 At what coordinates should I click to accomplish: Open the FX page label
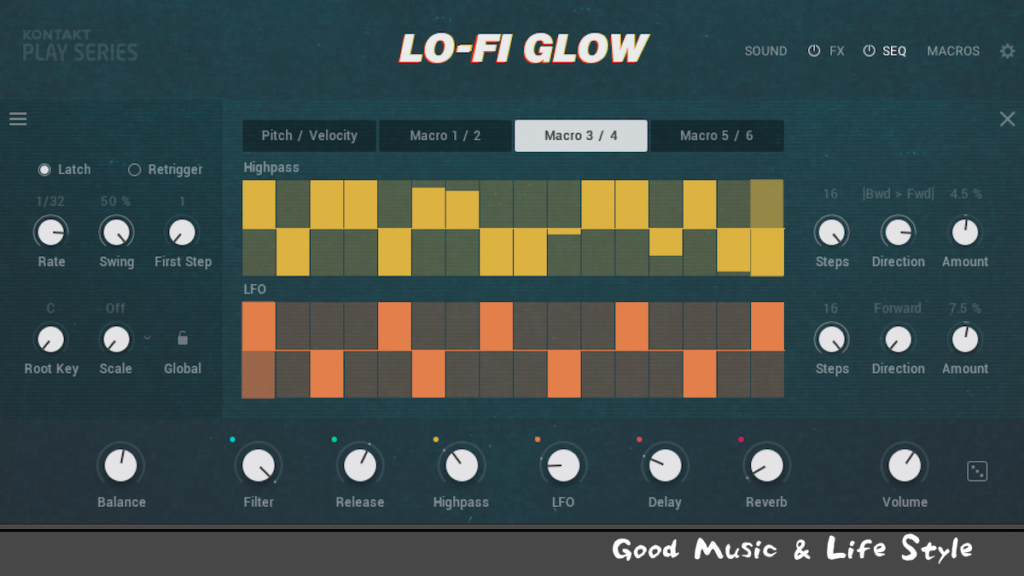point(837,51)
